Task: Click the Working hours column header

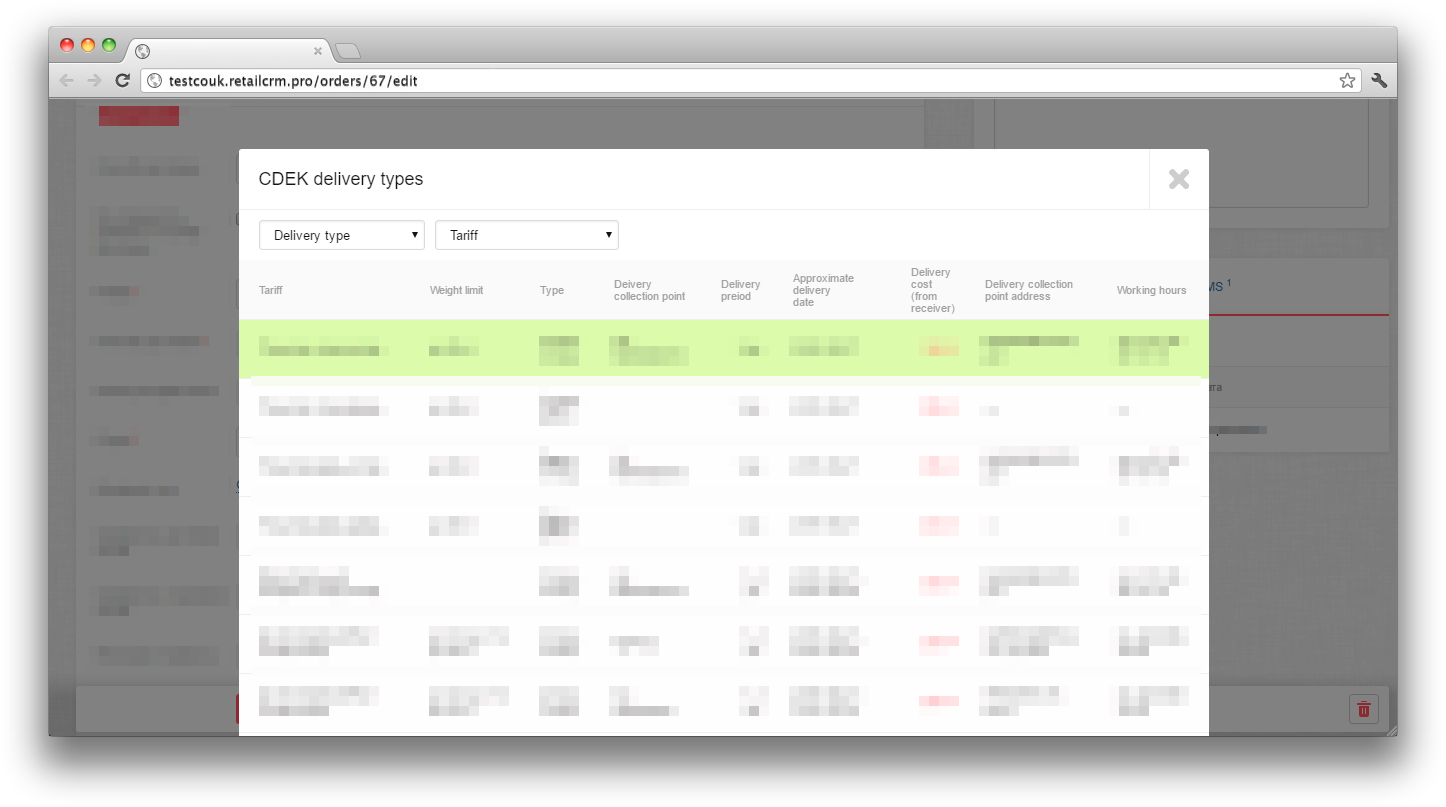Action: pyautogui.click(x=1152, y=290)
